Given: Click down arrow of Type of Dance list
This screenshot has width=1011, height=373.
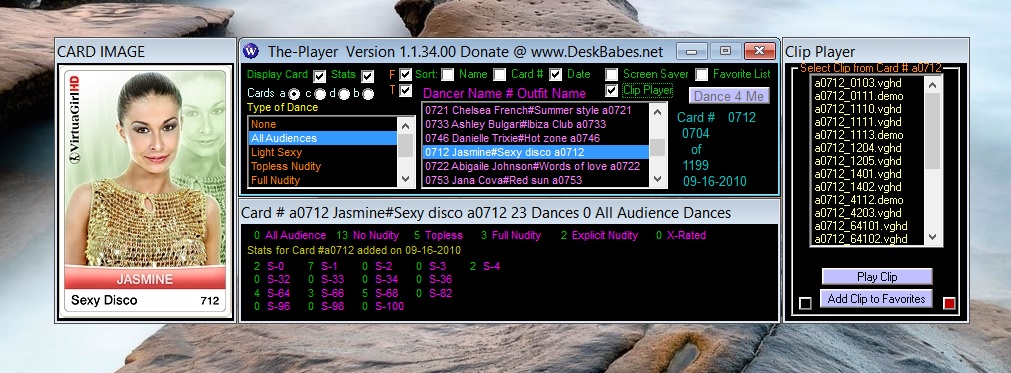Looking at the screenshot, I should coord(406,179).
